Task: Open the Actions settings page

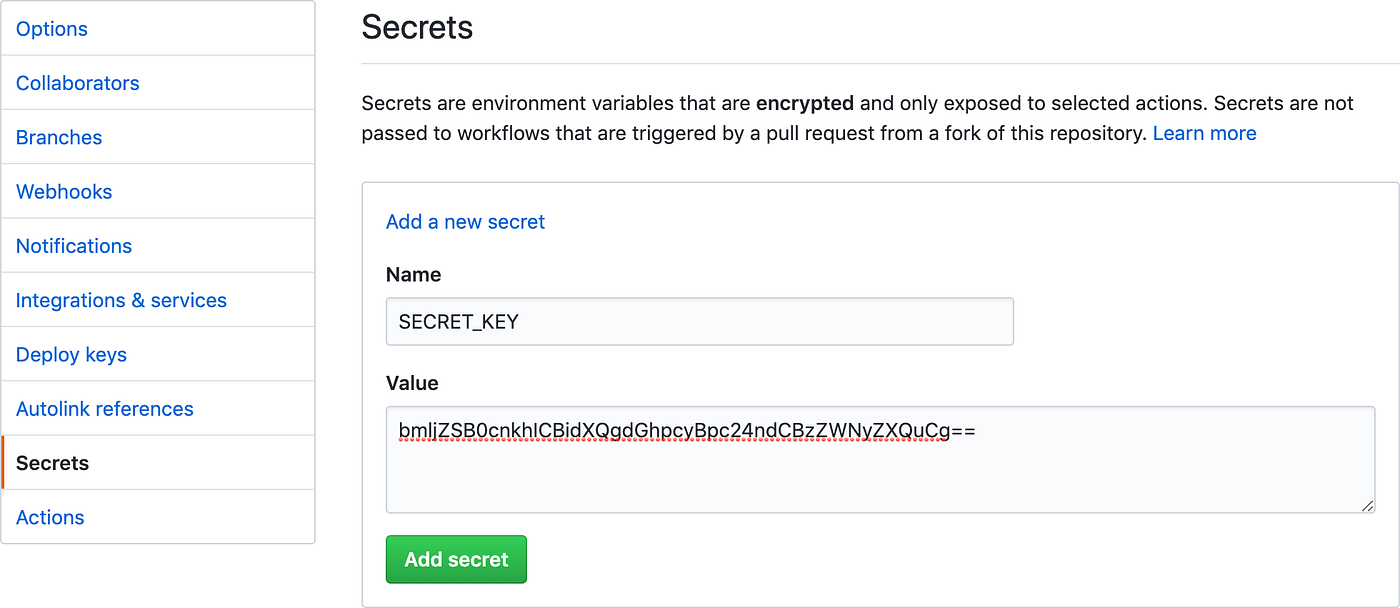Action: [x=50, y=517]
